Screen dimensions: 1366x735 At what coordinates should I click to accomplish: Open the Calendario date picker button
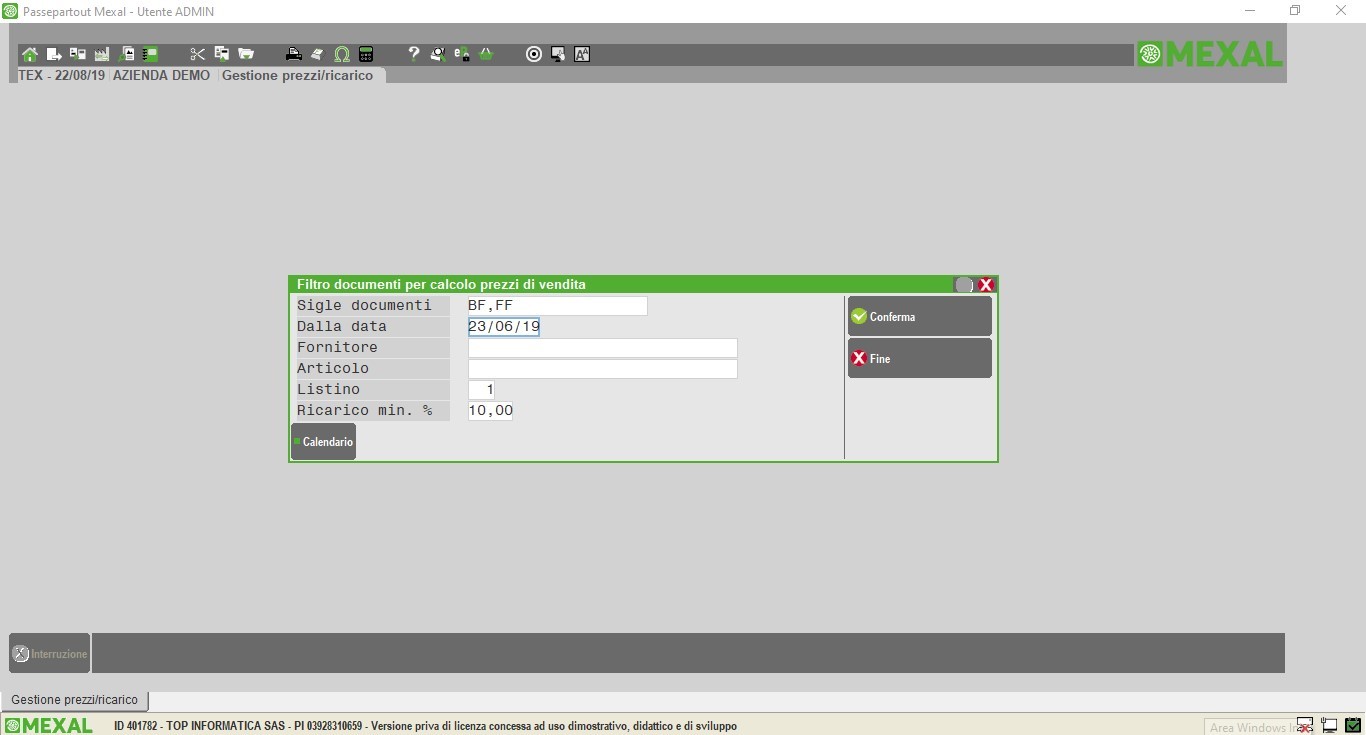coord(323,442)
